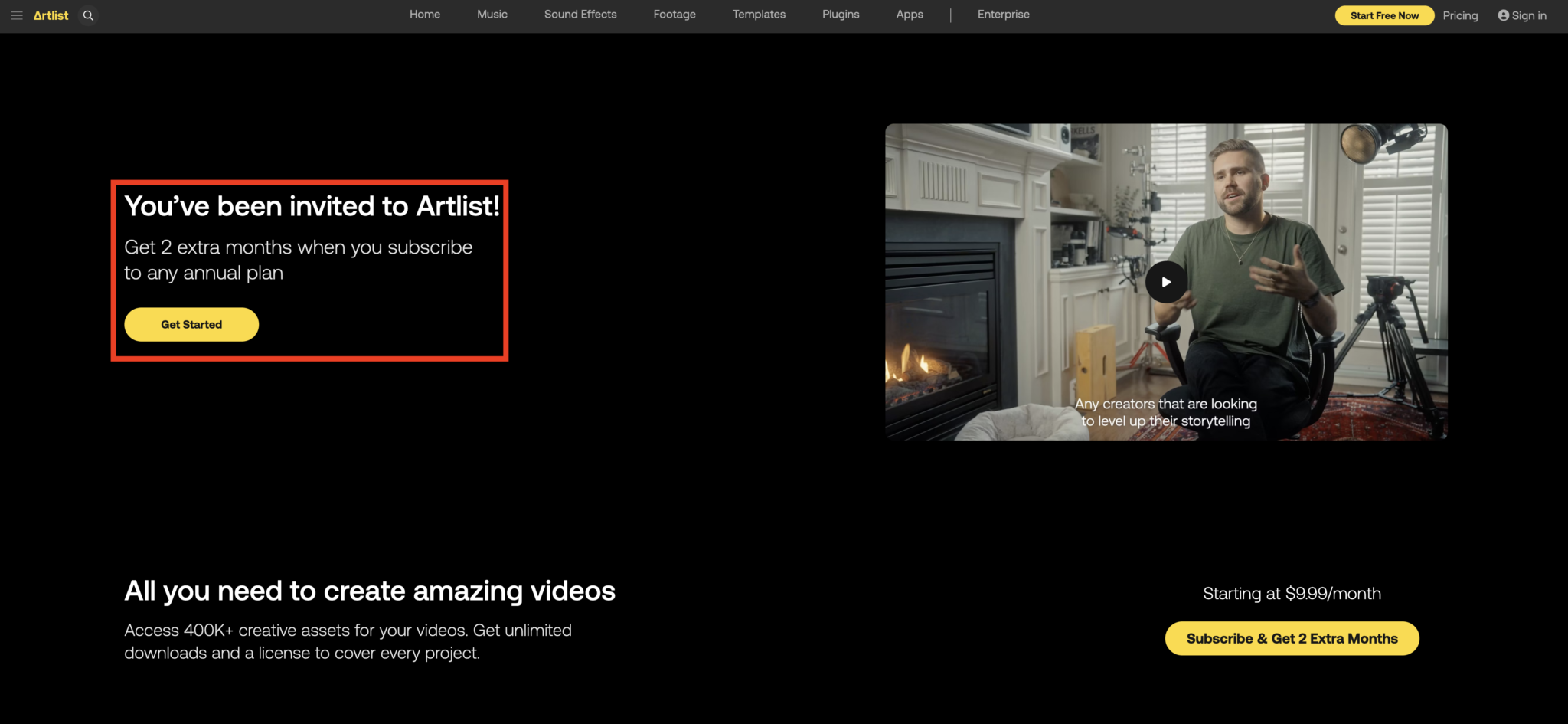Screen dimensions: 1568x724
Task: Go to the Home nav item
Action: [424, 15]
